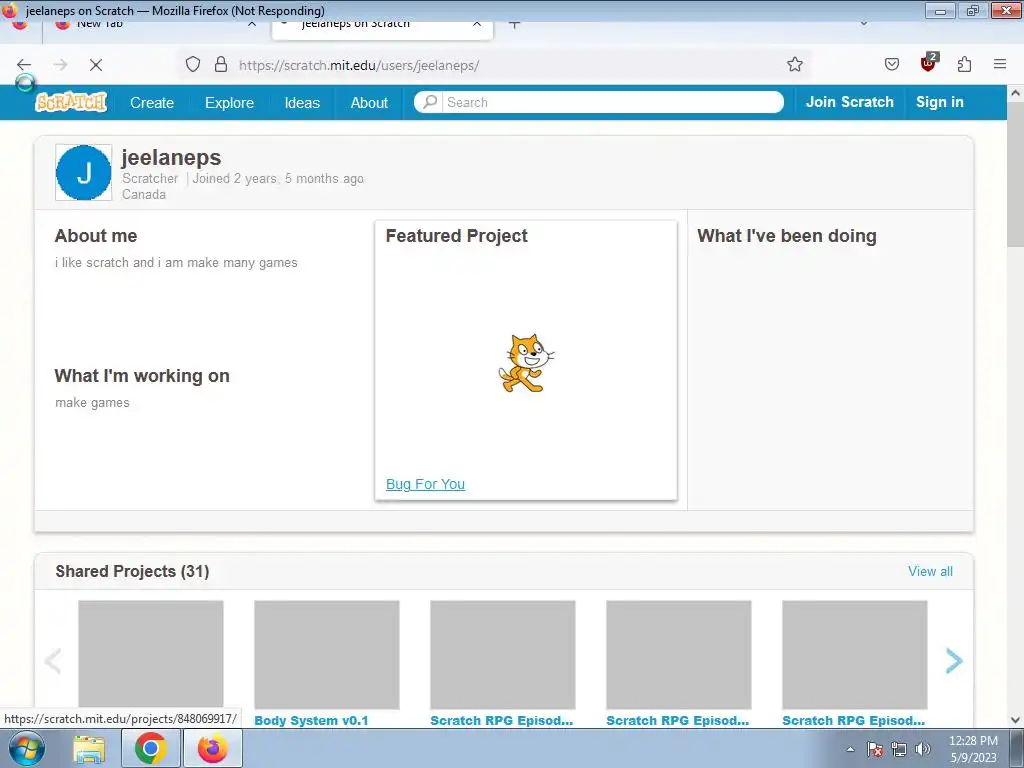Click the first gray shared project thumbnail

[151, 655]
